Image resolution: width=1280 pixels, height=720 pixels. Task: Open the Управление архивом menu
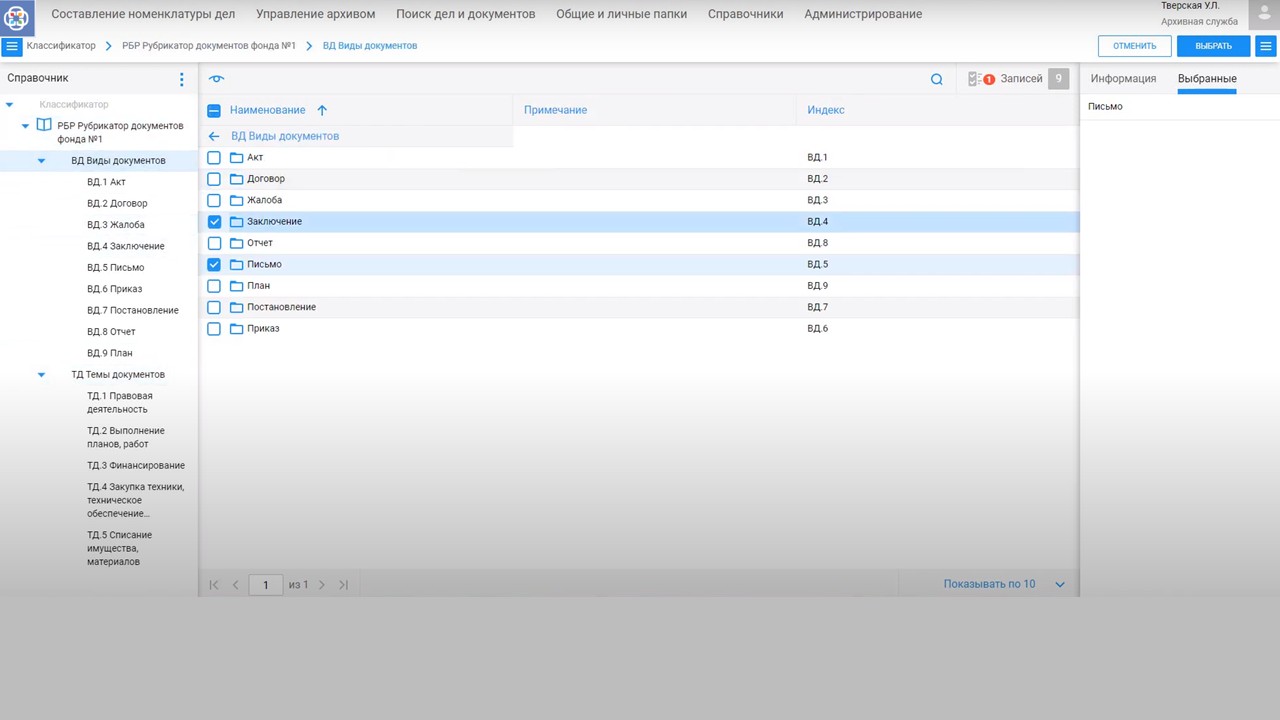315,14
